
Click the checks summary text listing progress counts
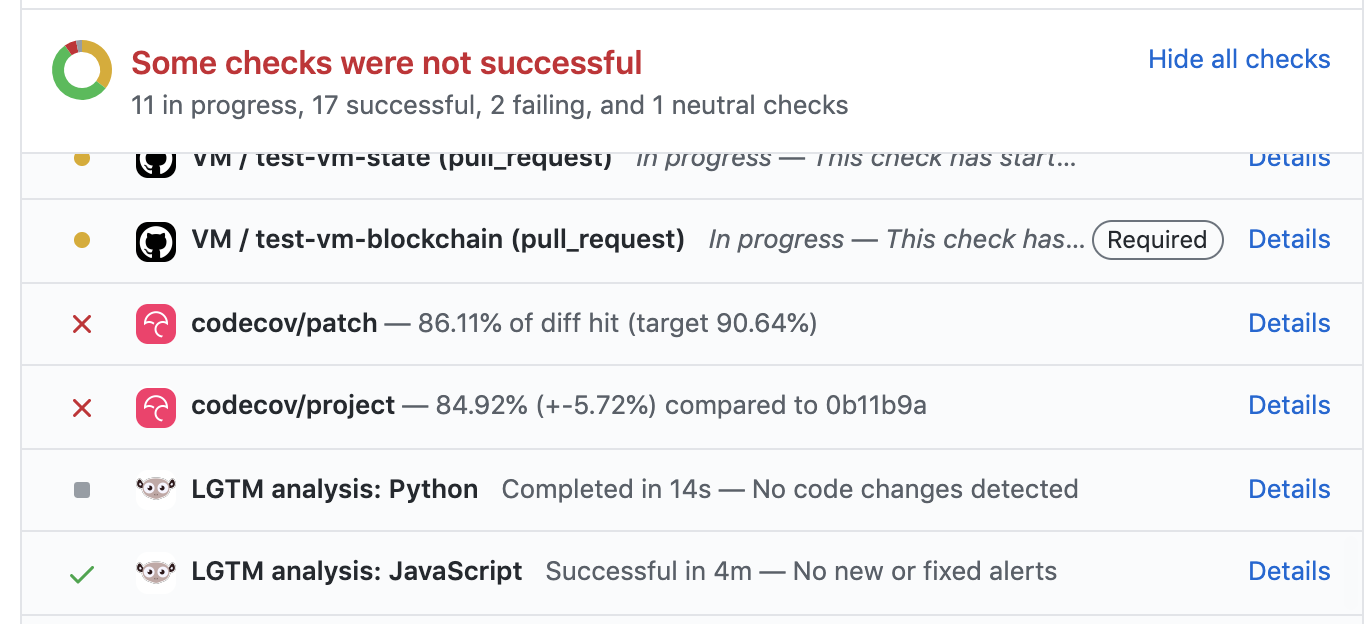[488, 104]
